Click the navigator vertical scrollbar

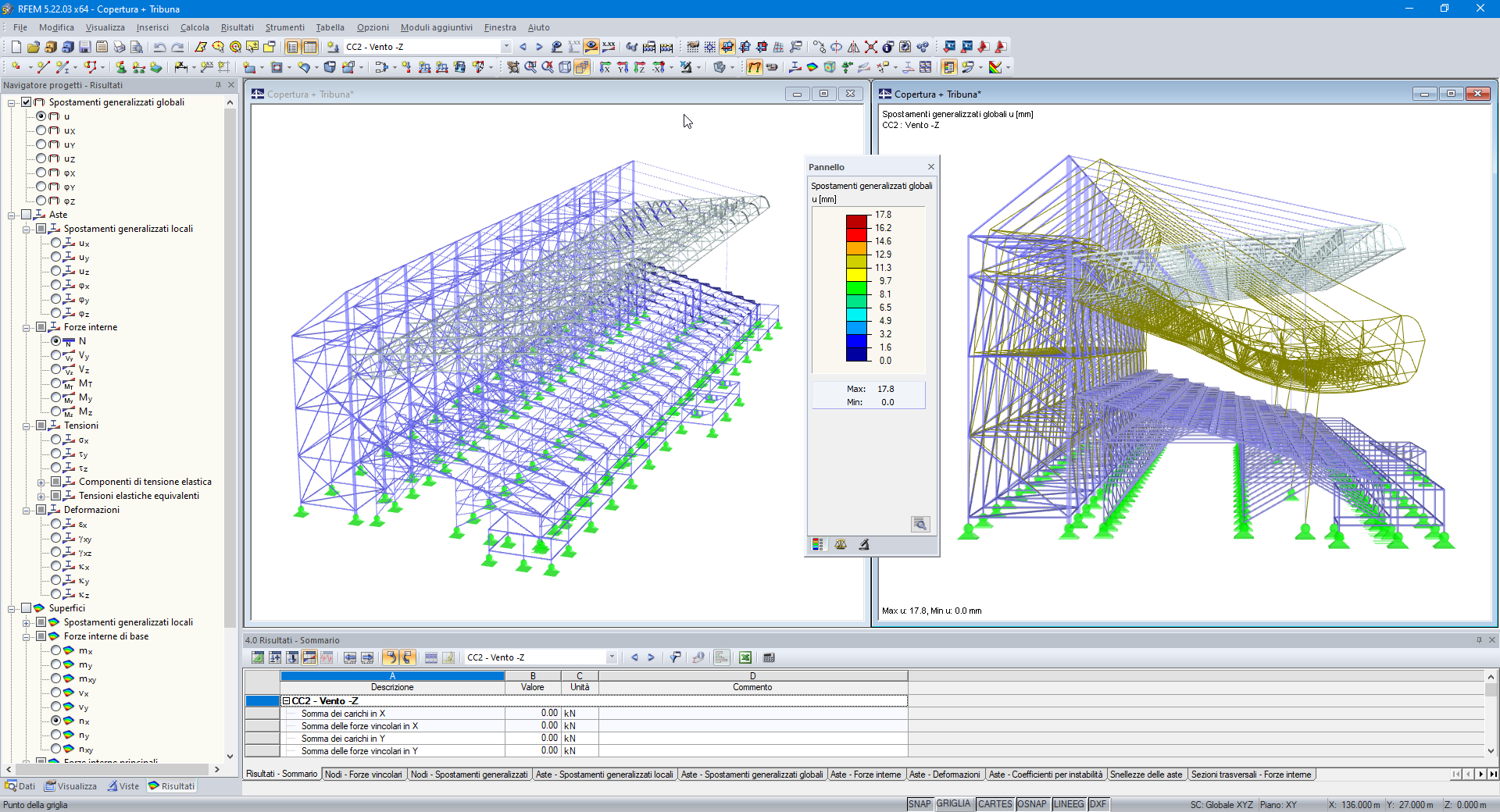click(x=230, y=367)
